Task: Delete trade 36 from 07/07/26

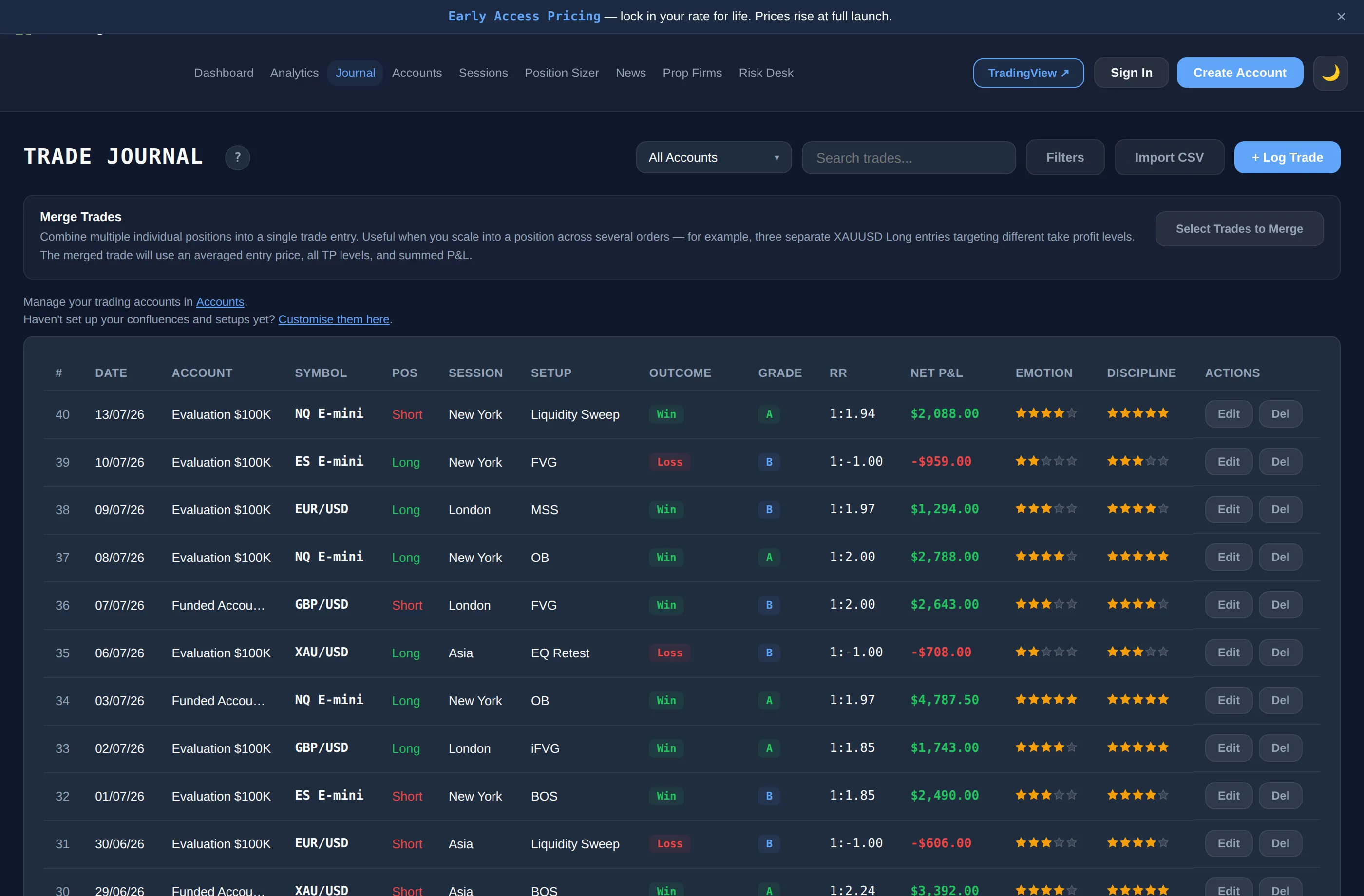Action: (1280, 605)
